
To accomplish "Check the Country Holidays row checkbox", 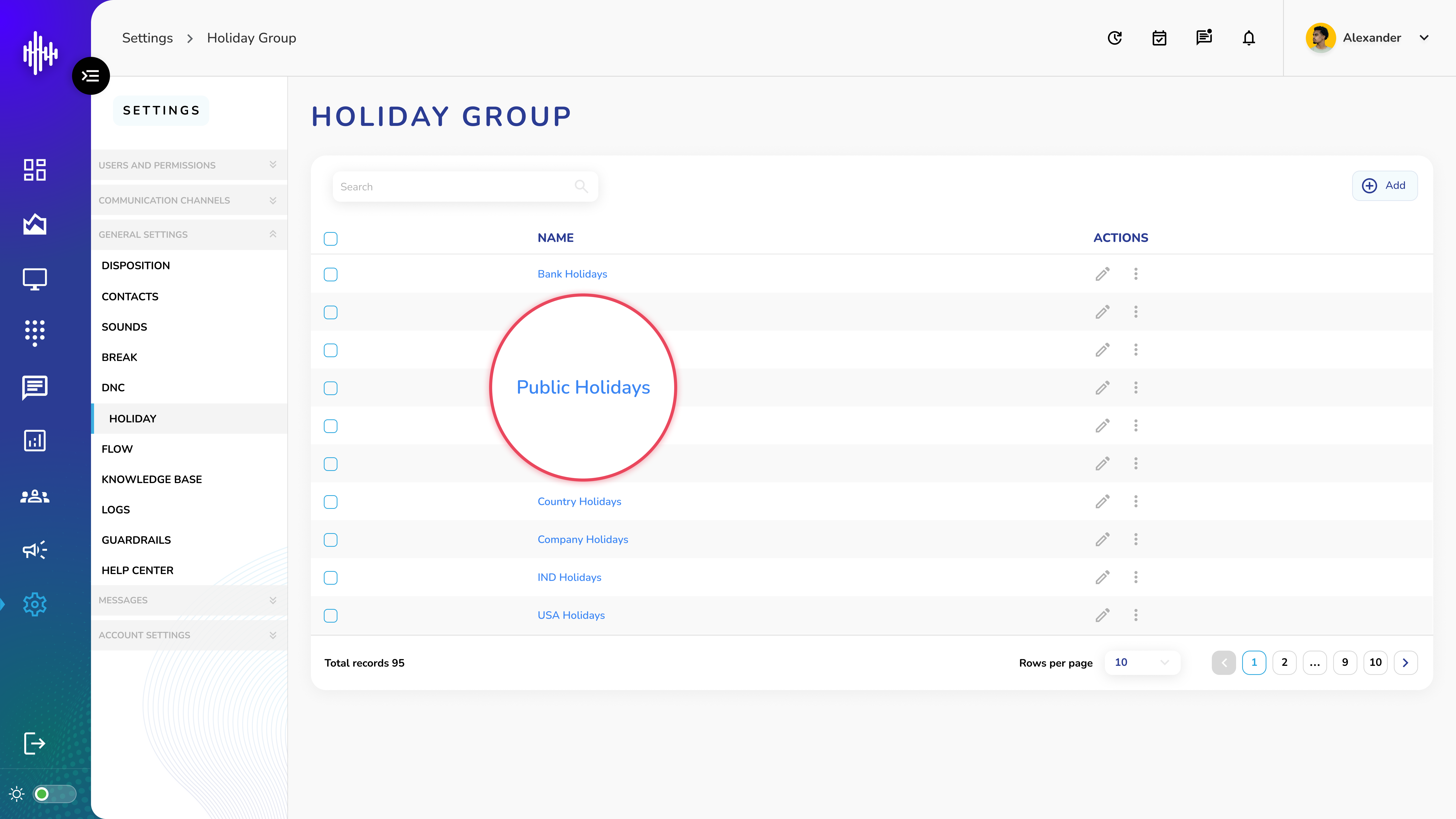I will coord(331,502).
